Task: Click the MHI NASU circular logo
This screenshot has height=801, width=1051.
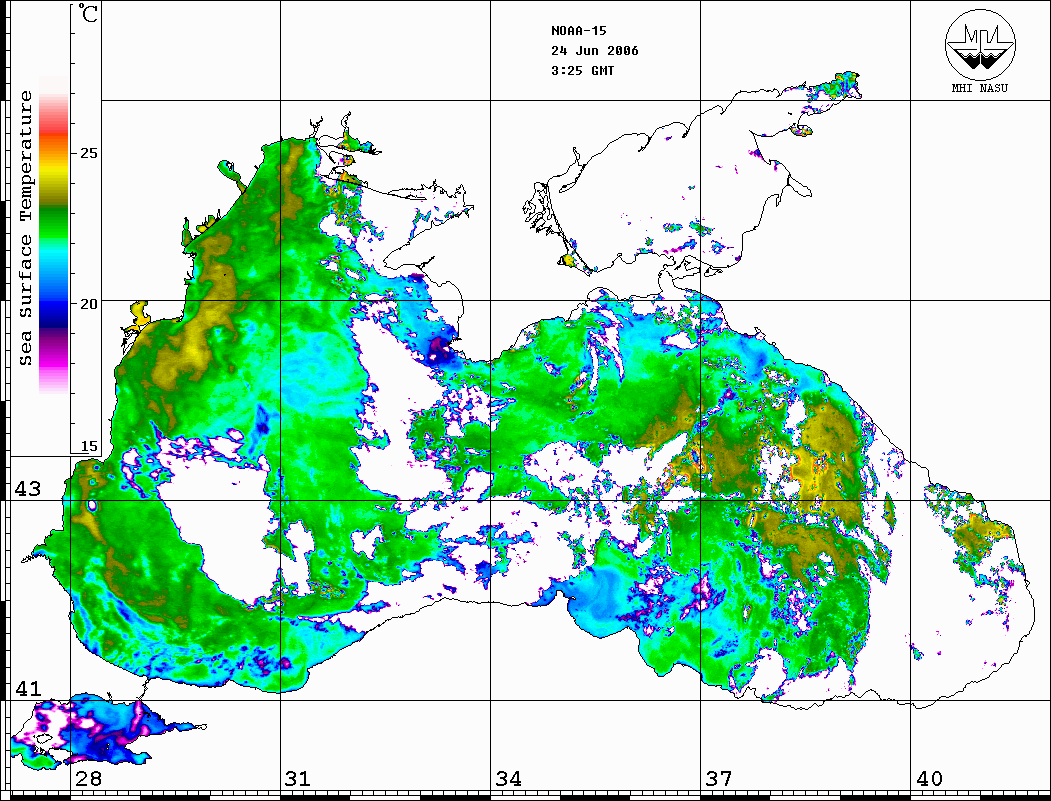Action: (x=980, y=44)
